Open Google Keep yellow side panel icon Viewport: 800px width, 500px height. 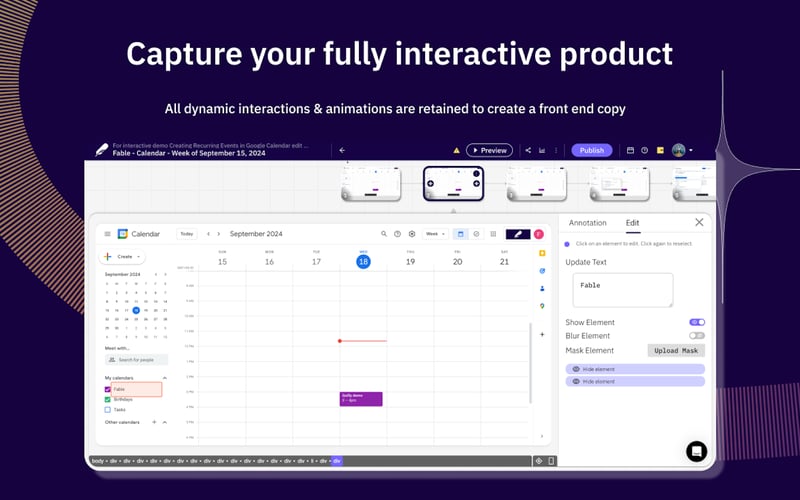542,253
